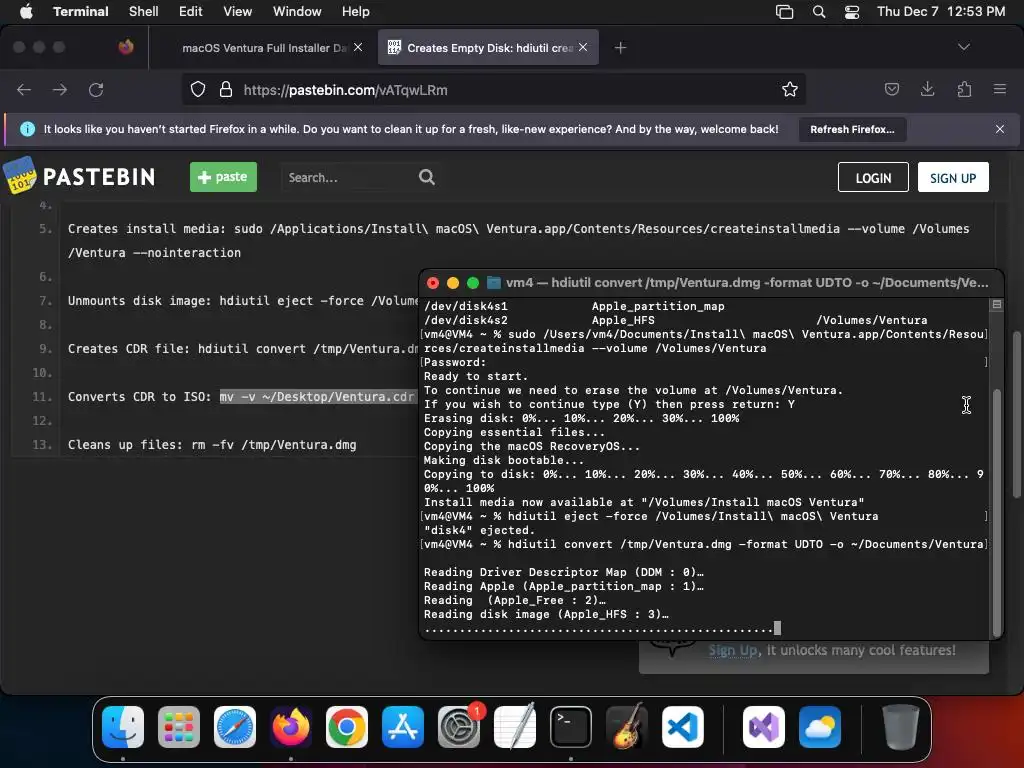Go back in Firefox
Viewport: 1024px width, 768px height.
[x=24, y=89]
